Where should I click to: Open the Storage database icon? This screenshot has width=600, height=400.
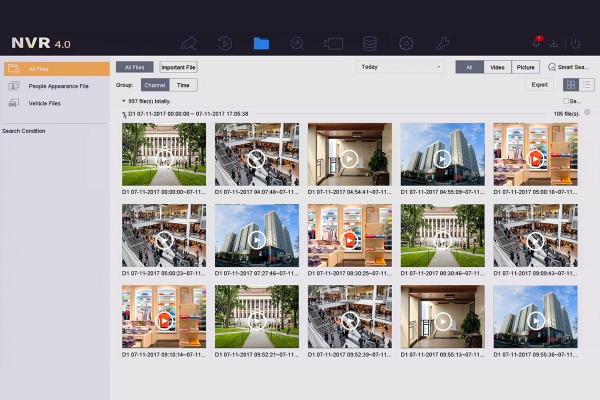[x=370, y=43]
